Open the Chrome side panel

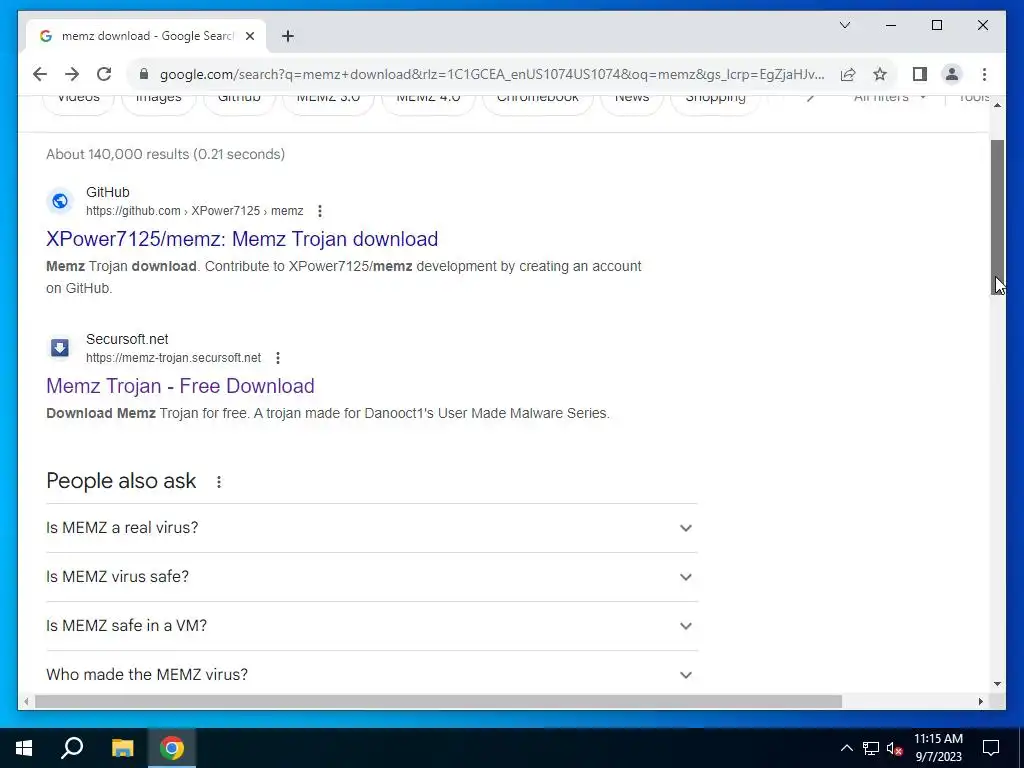(920, 74)
